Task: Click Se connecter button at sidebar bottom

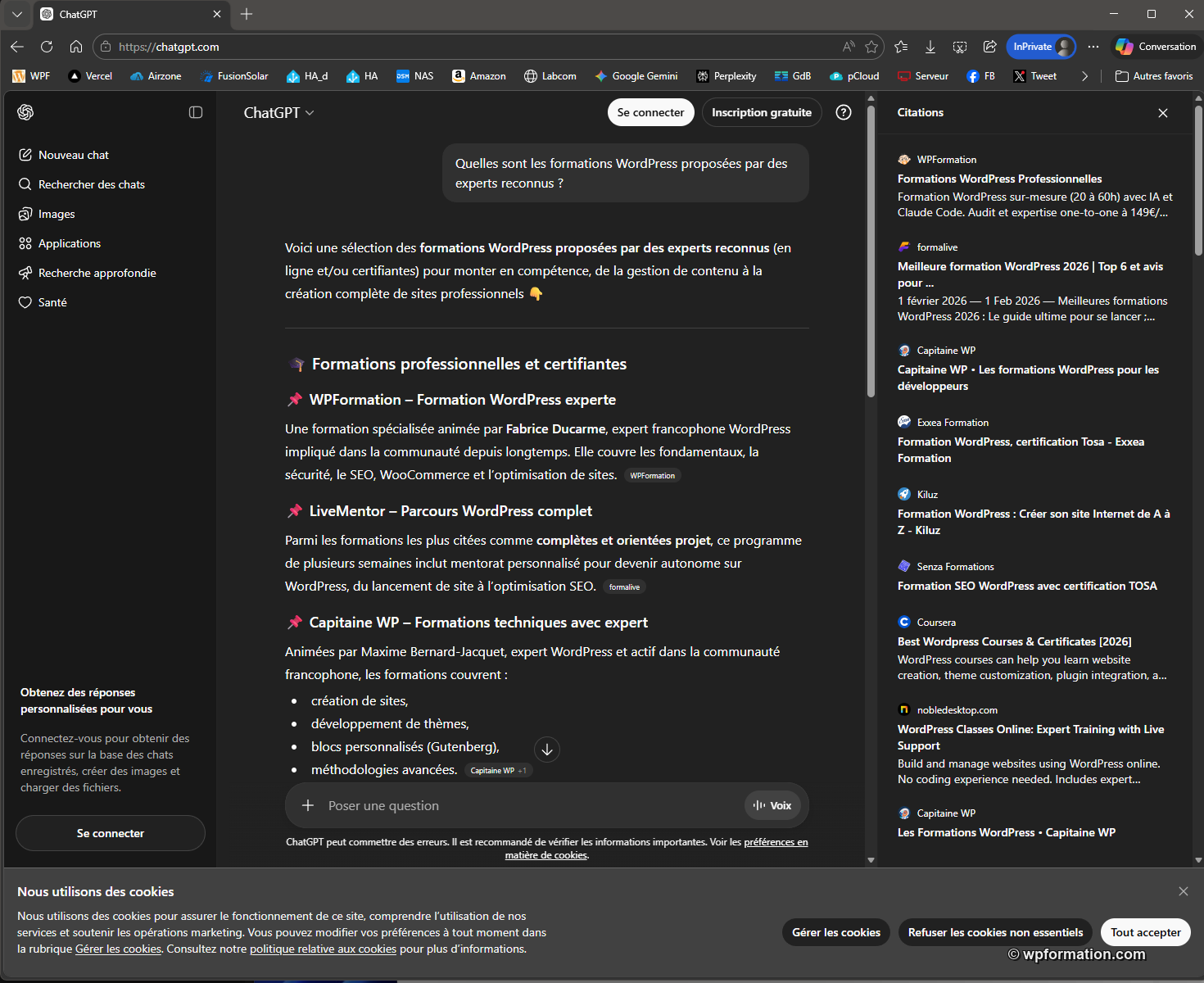Action: pyautogui.click(x=111, y=833)
